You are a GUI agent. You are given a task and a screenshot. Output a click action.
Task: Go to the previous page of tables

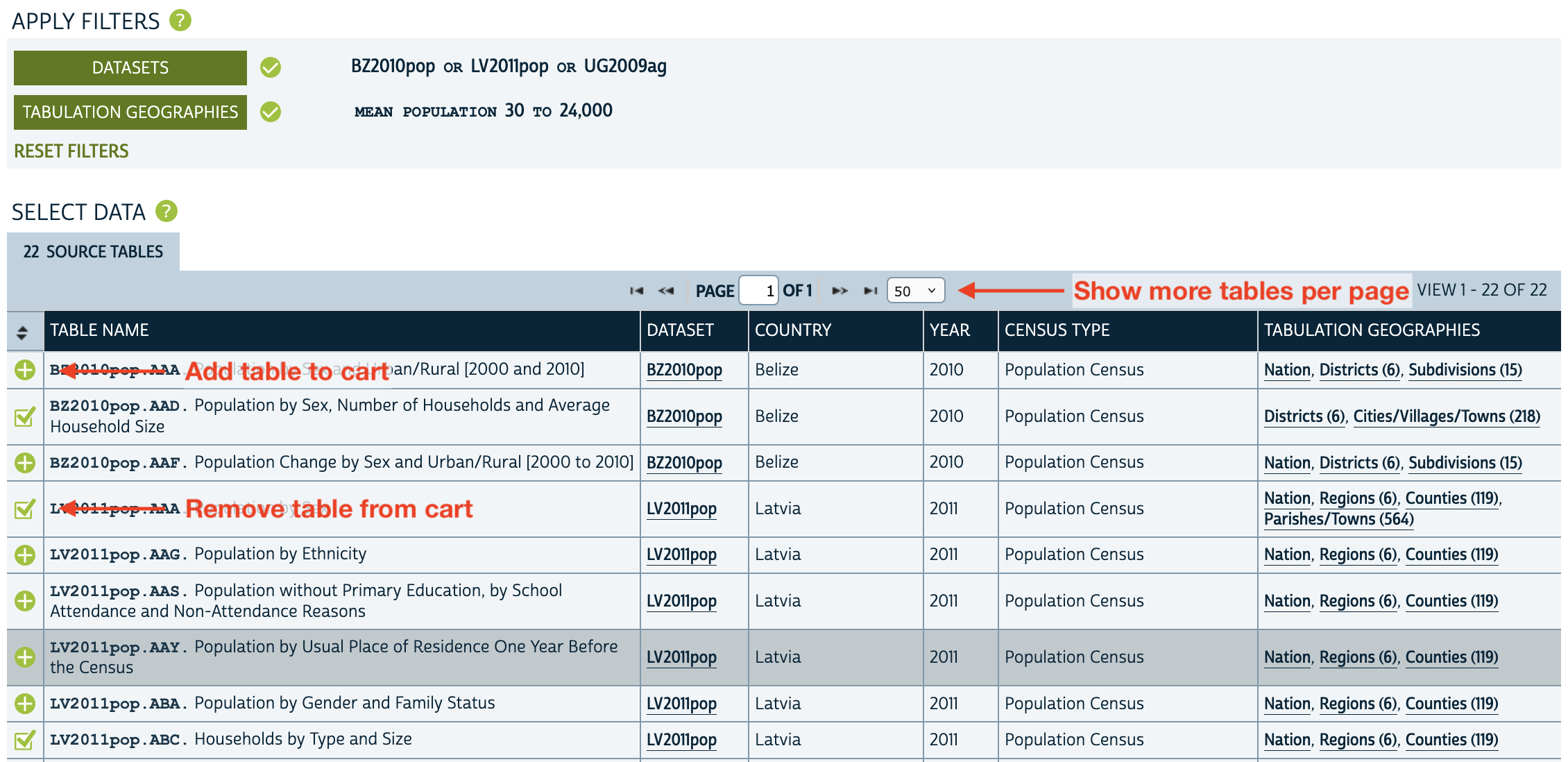pyautogui.click(x=666, y=291)
